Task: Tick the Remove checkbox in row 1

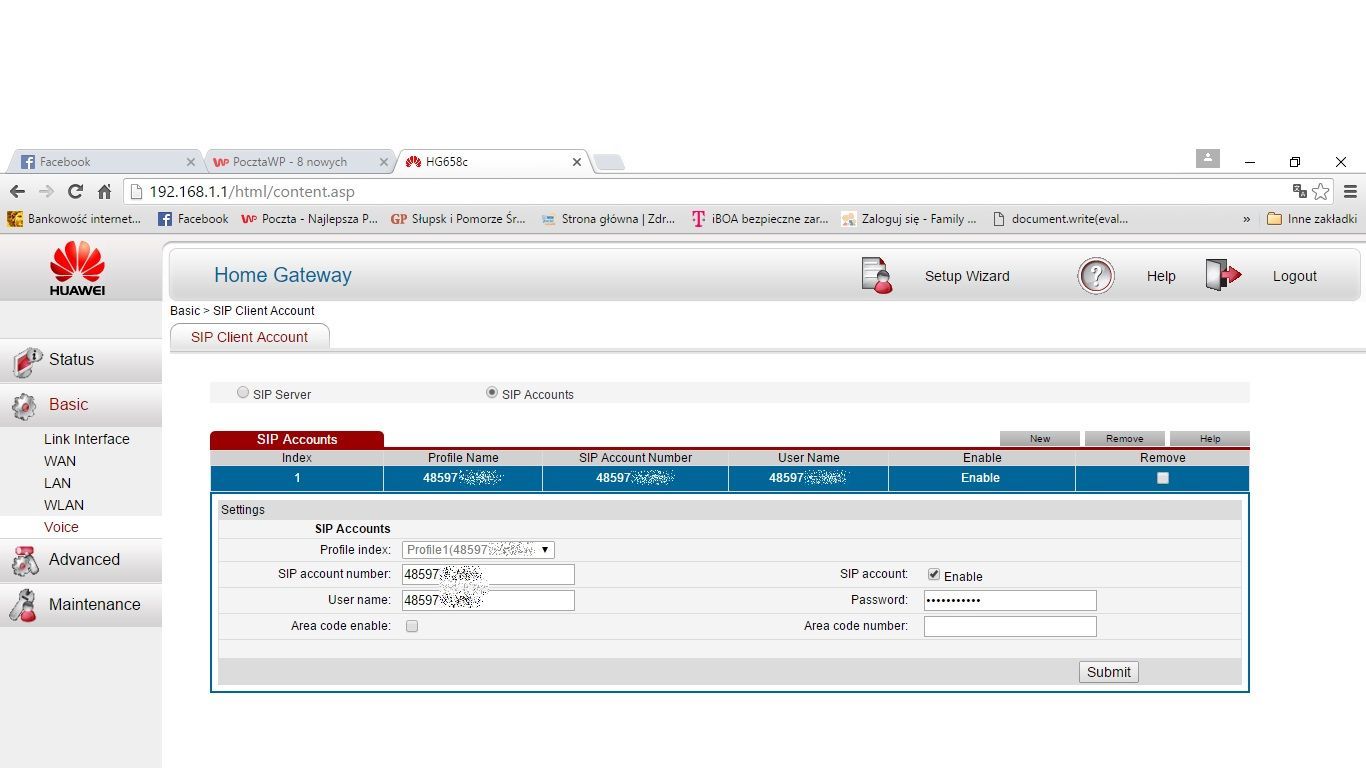Action: point(1162,478)
